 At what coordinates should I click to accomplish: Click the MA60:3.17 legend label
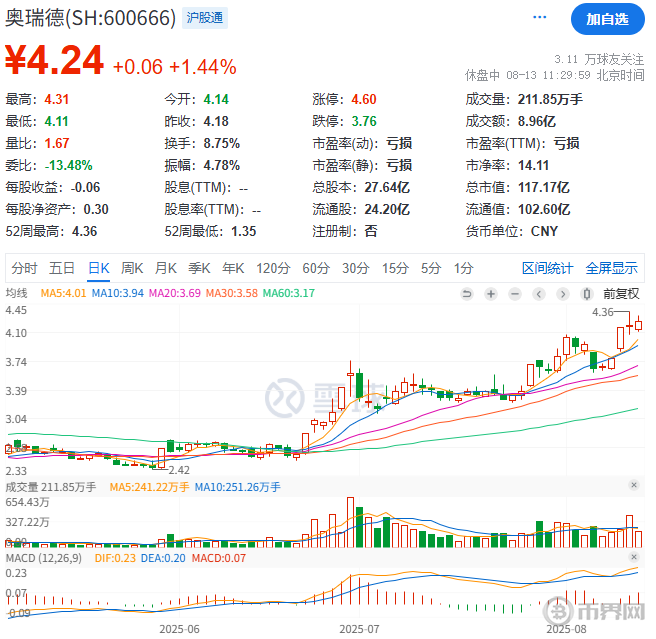point(289,293)
